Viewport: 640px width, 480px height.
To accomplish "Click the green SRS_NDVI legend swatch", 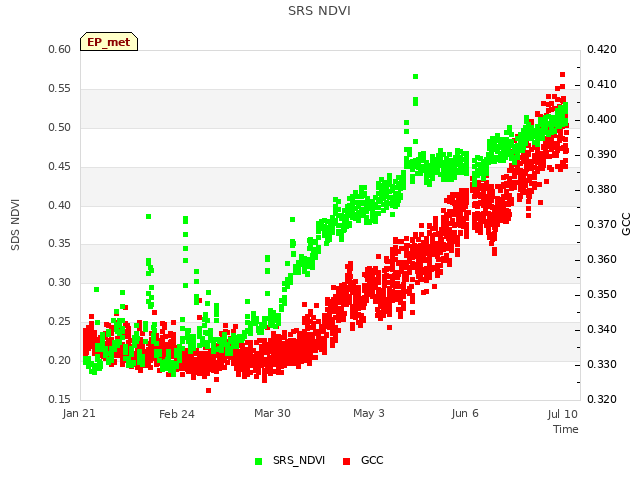I will tap(258, 461).
